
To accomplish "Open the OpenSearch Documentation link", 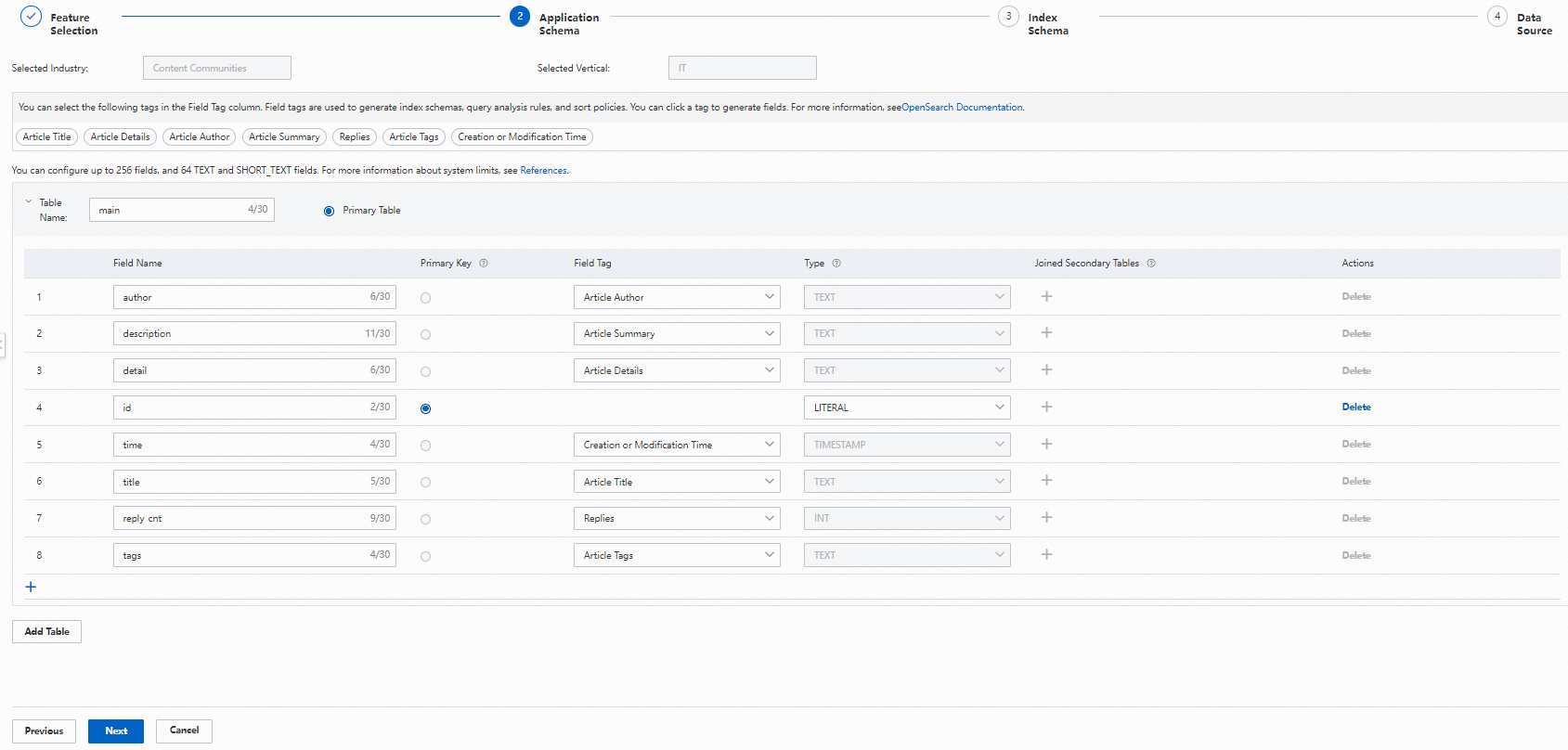I will coord(962,108).
